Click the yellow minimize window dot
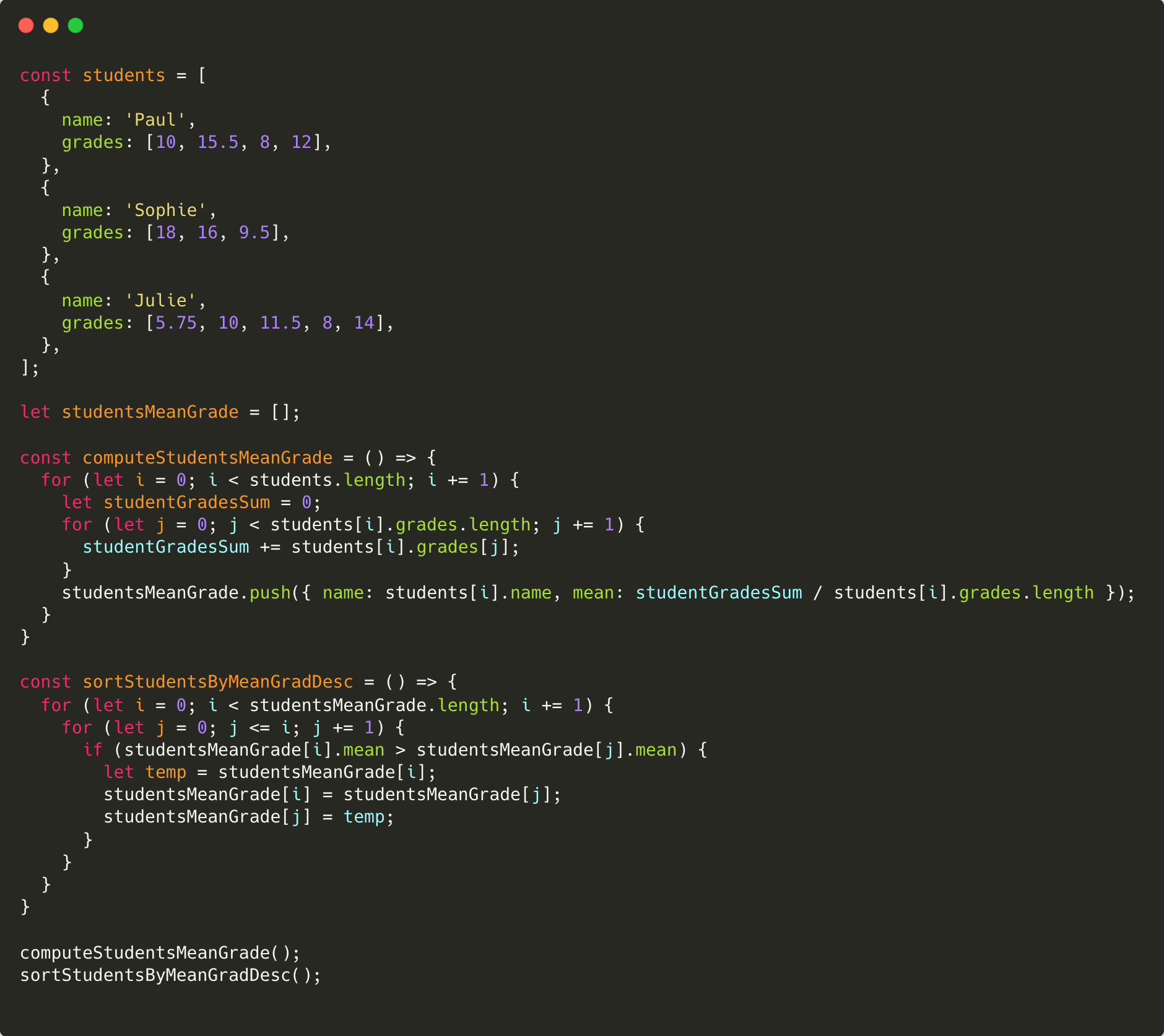Image resolution: width=1164 pixels, height=1036 pixels. click(51, 25)
